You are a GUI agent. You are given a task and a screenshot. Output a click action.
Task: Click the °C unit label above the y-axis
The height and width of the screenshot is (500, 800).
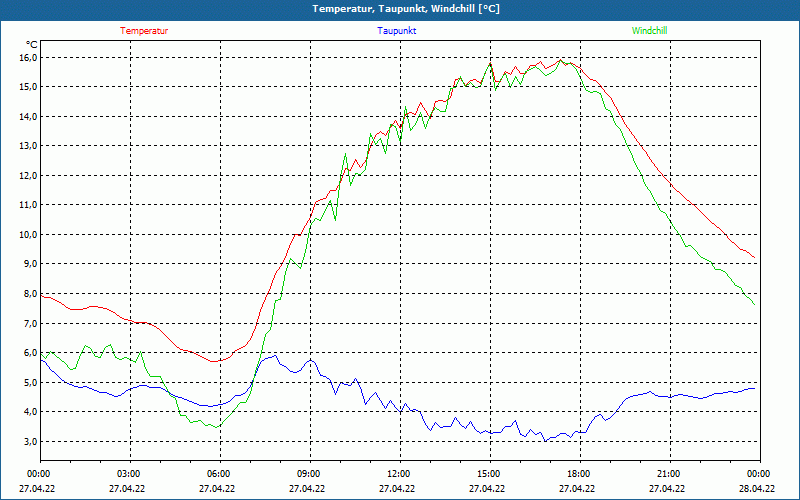point(32,45)
